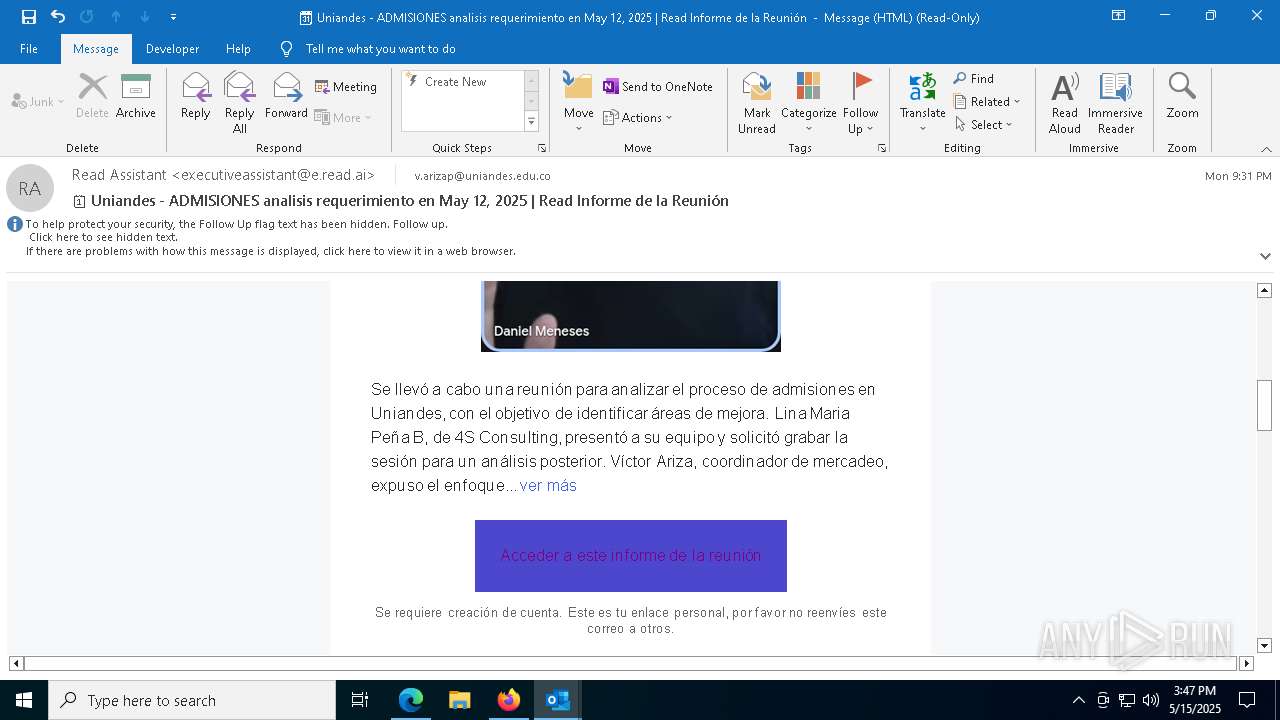The height and width of the screenshot is (720, 1280).
Task: Click the vertical scrollbar up arrow
Action: [1264, 290]
